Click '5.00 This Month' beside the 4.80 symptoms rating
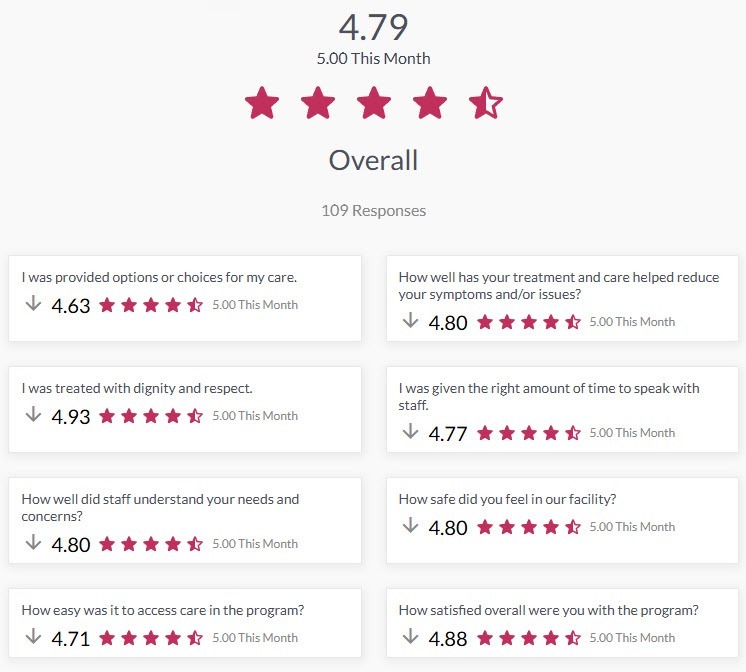Image resolution: width=746 pixels, height=672 pixels. (632, 322)
